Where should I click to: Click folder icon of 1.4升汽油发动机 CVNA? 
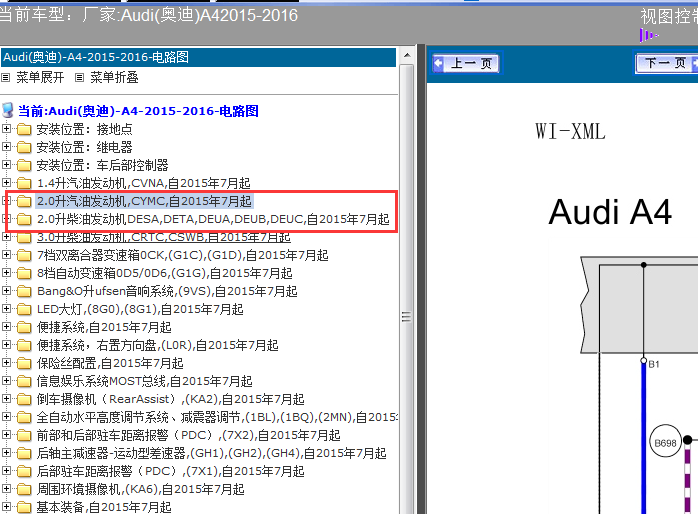pyautogui.click(x=24, y=183)
